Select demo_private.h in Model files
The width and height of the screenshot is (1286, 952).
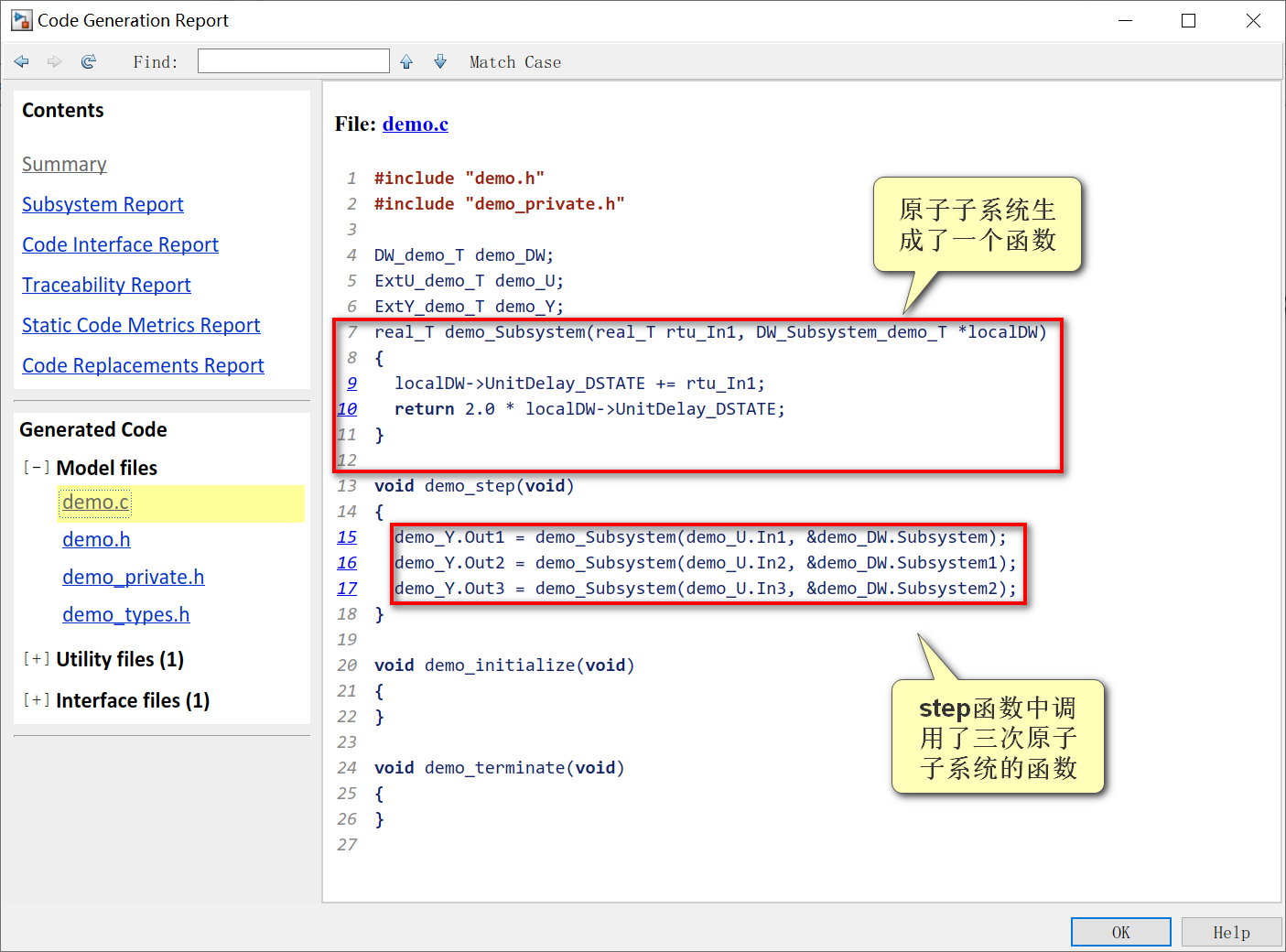134,578
